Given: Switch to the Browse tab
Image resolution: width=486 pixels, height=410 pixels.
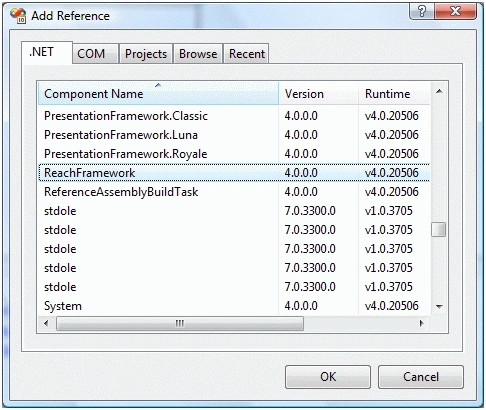Looking at the screenshot, I should 198,54.
